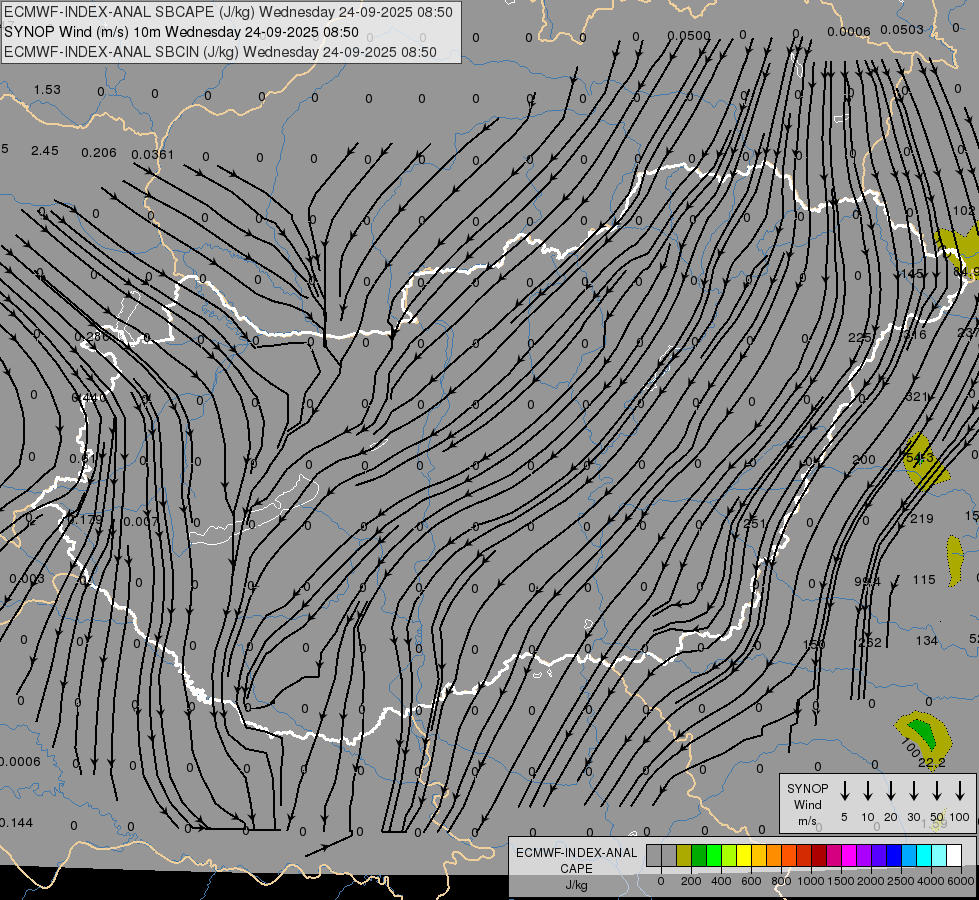This screenshot has width=979, height=900.
Task: Click the CAPE value 321
Action: click(x=916, y=396)
